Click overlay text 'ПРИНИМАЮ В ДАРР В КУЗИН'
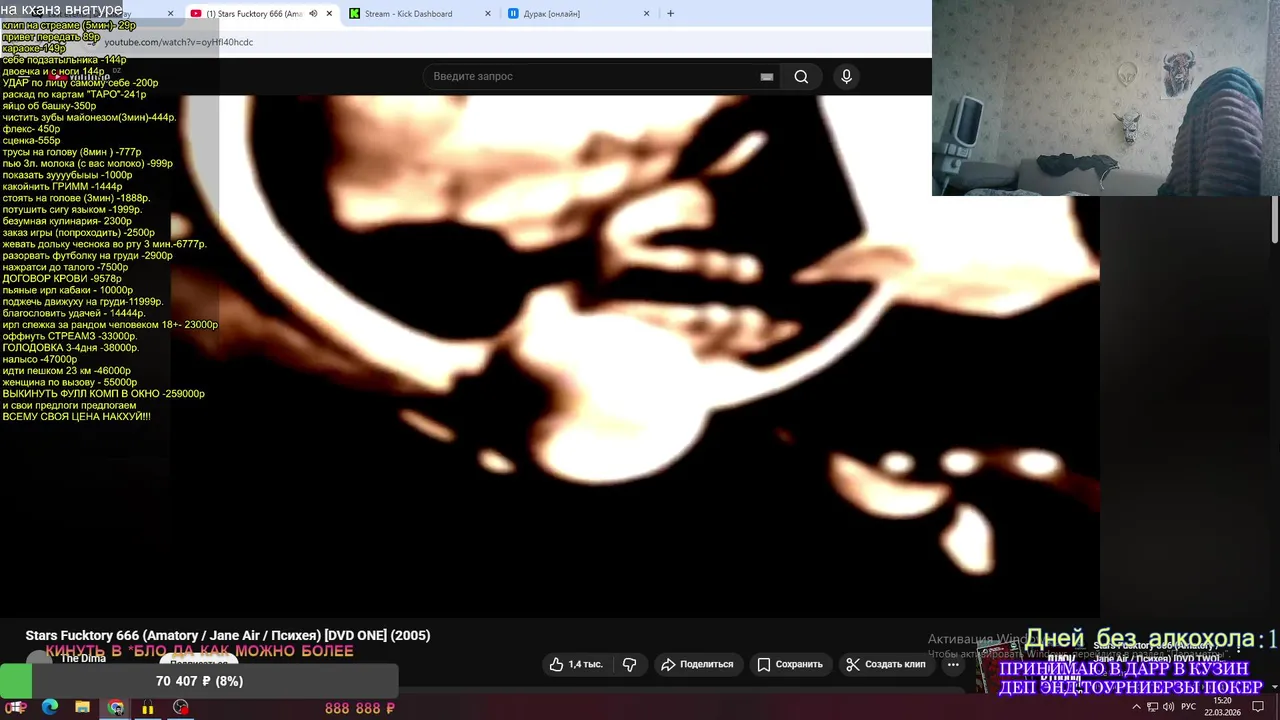Image resolution: width=1280 pixels, height=720 pixels. 1124,669
